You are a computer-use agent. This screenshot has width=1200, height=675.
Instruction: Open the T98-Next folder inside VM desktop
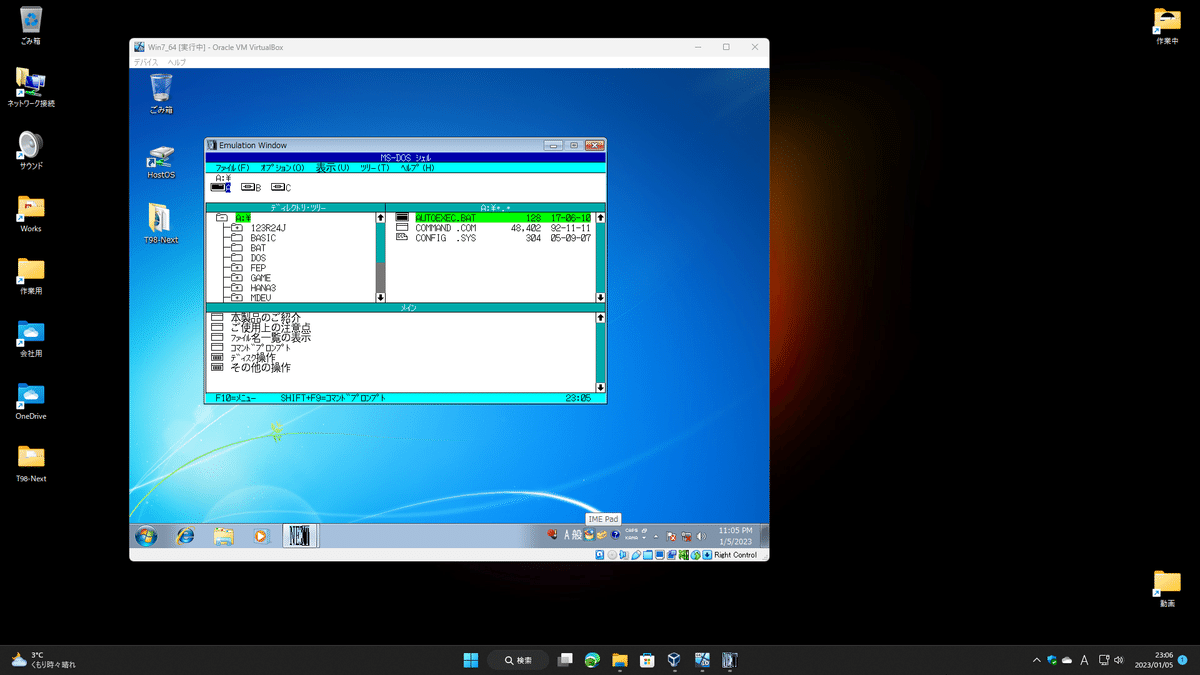click(160, 222)
